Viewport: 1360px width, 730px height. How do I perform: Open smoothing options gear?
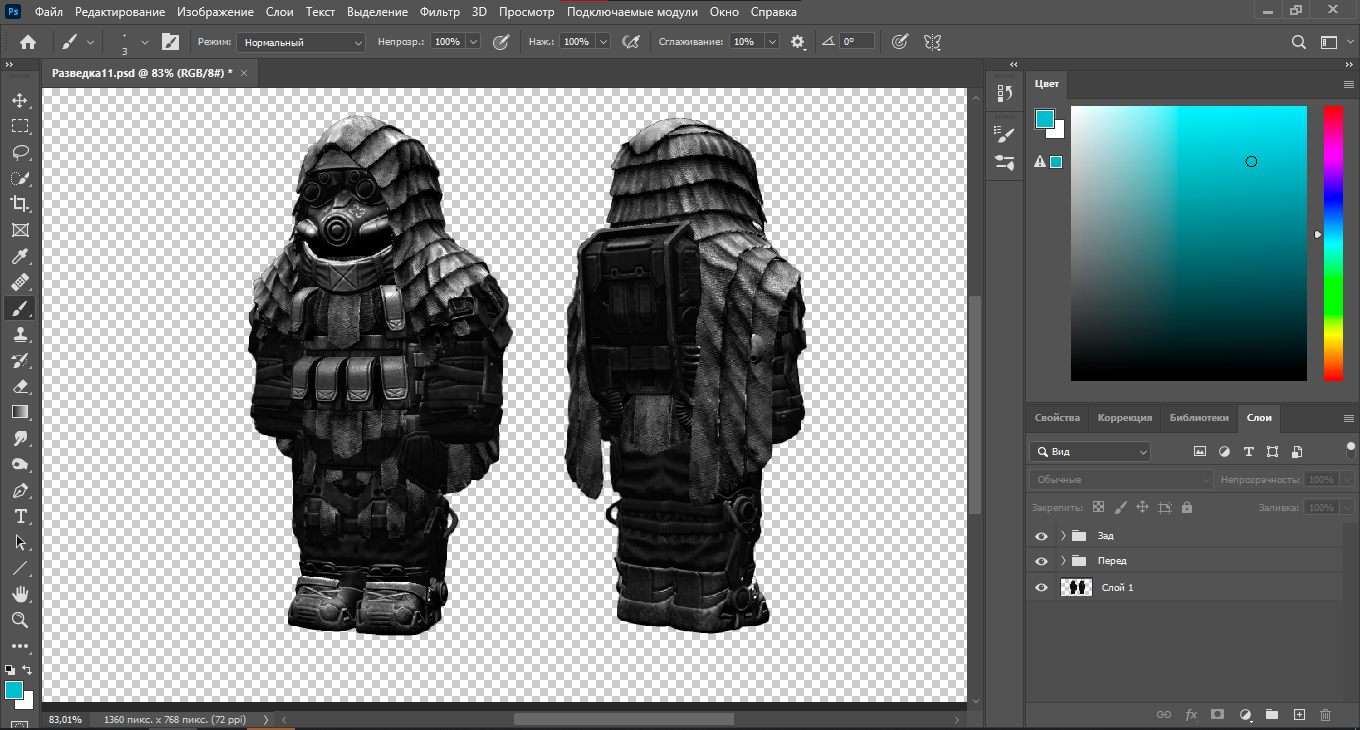click(x=797, y=42)
